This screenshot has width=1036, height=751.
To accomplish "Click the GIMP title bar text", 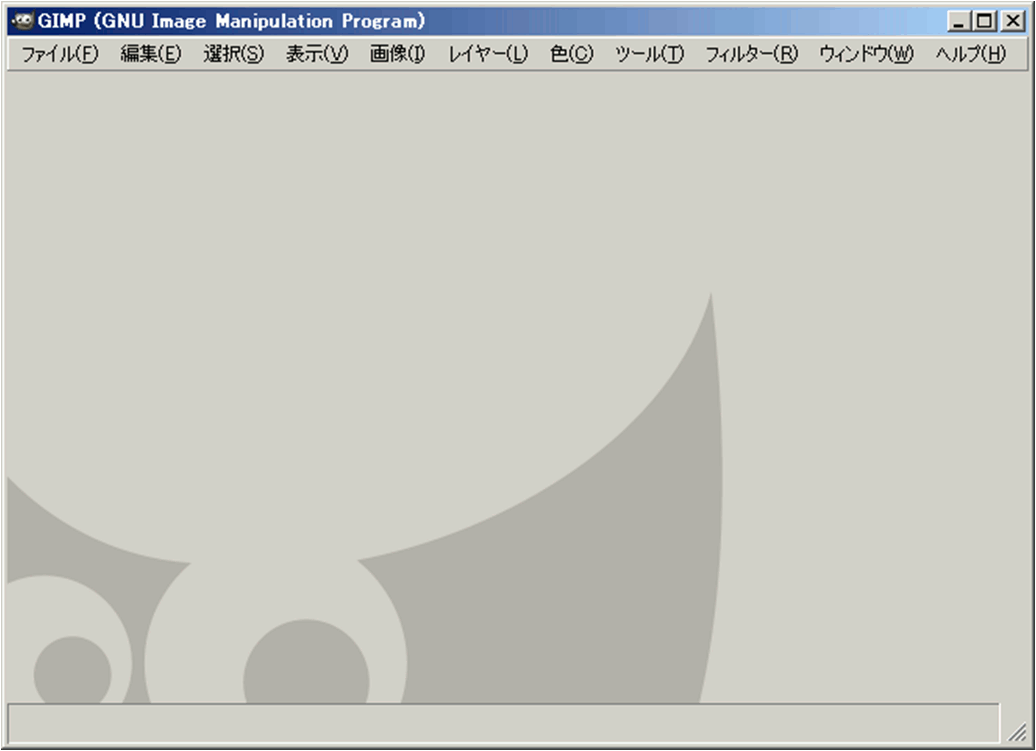I will (231, 21).
